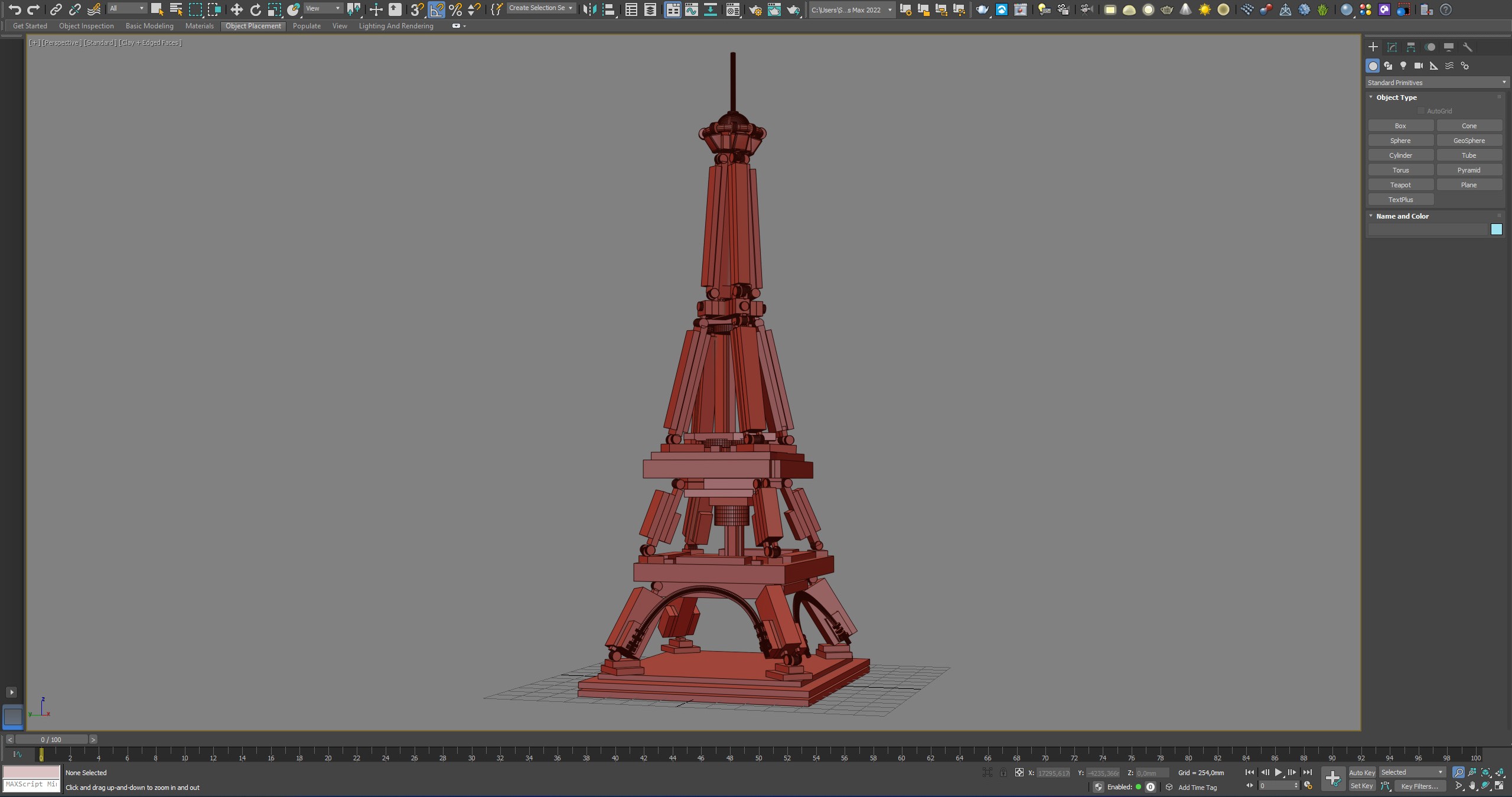Open the Utilities wrench panel icon
This screenshot has height=797, width=1512.
click(x=1468, y=47)
